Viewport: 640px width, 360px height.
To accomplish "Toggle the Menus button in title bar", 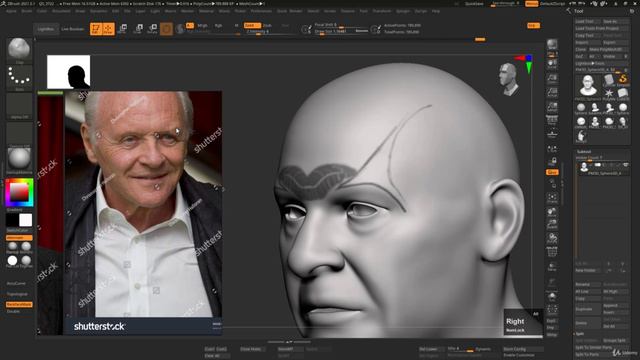I will pyautogui.click(x=531, y=4).
